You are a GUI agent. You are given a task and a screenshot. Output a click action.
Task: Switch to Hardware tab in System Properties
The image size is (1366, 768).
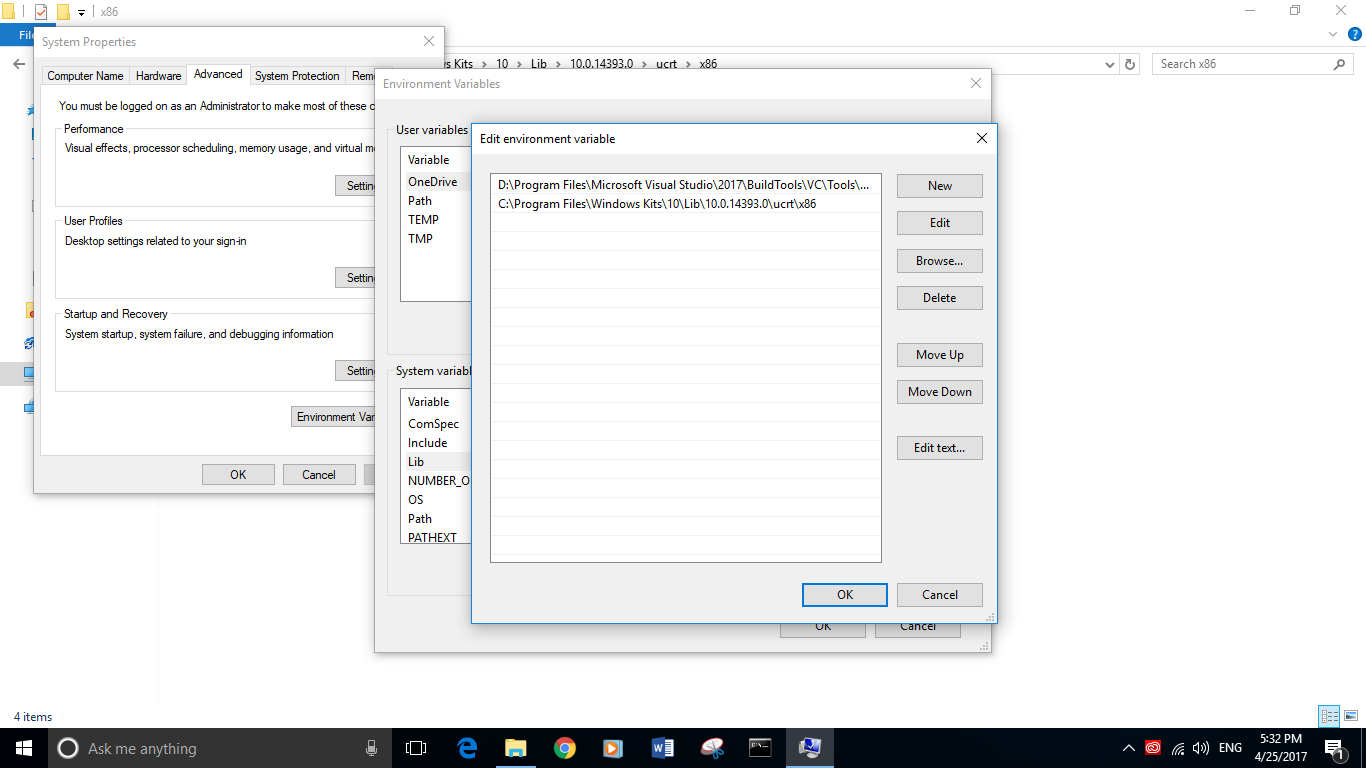159,76
